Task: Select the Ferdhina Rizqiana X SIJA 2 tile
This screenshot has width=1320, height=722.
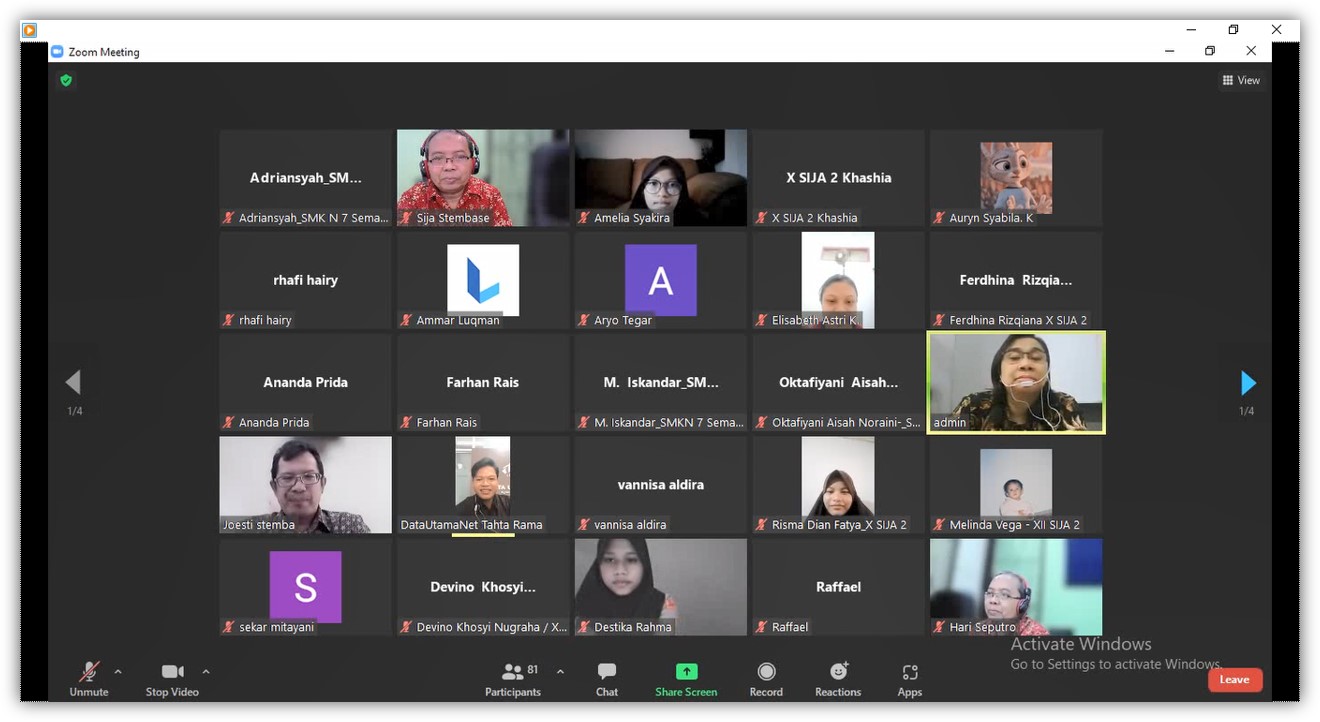Action: [1016, 280]
